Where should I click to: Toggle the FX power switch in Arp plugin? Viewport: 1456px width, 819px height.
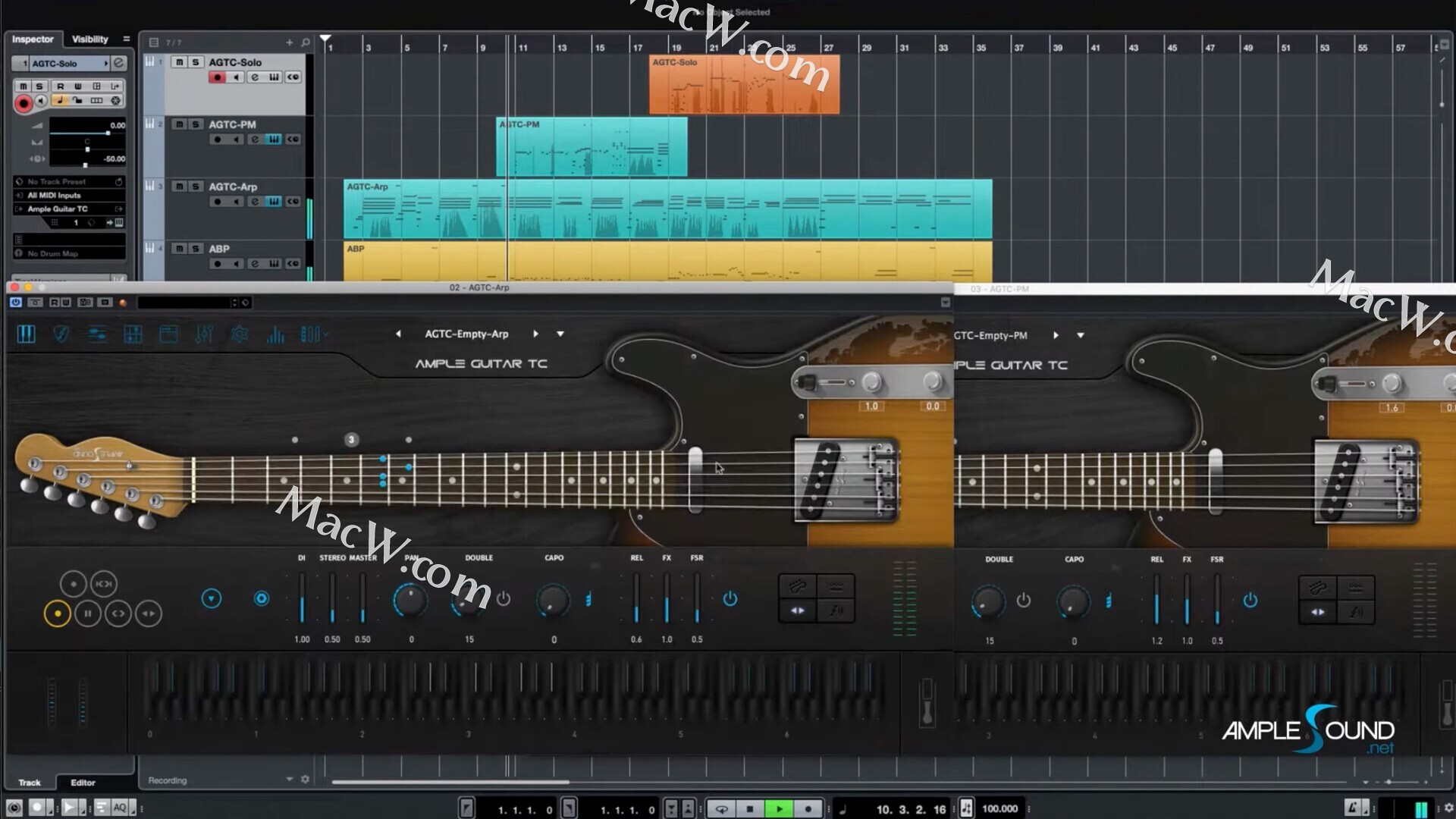(x=730, y=599)
